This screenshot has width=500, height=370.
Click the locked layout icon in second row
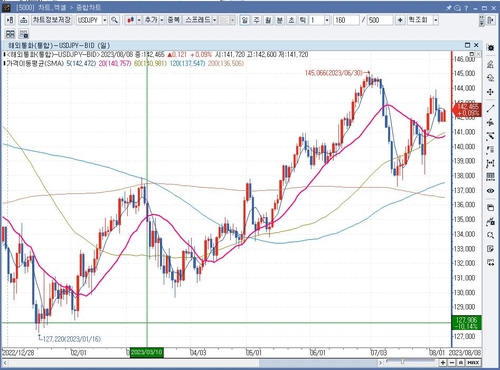pyautogui.click(x=24, y=34)
